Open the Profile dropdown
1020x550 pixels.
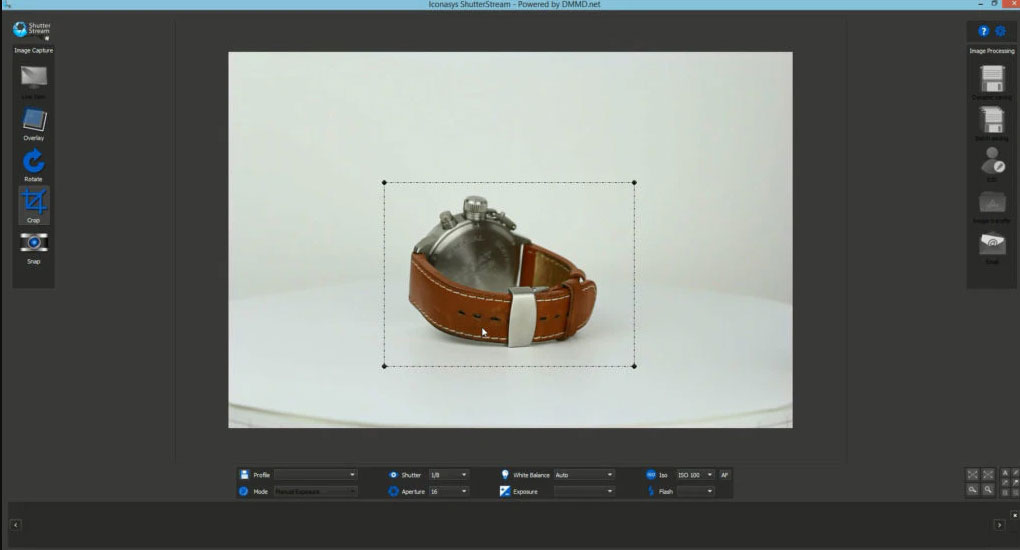[315, 474]
